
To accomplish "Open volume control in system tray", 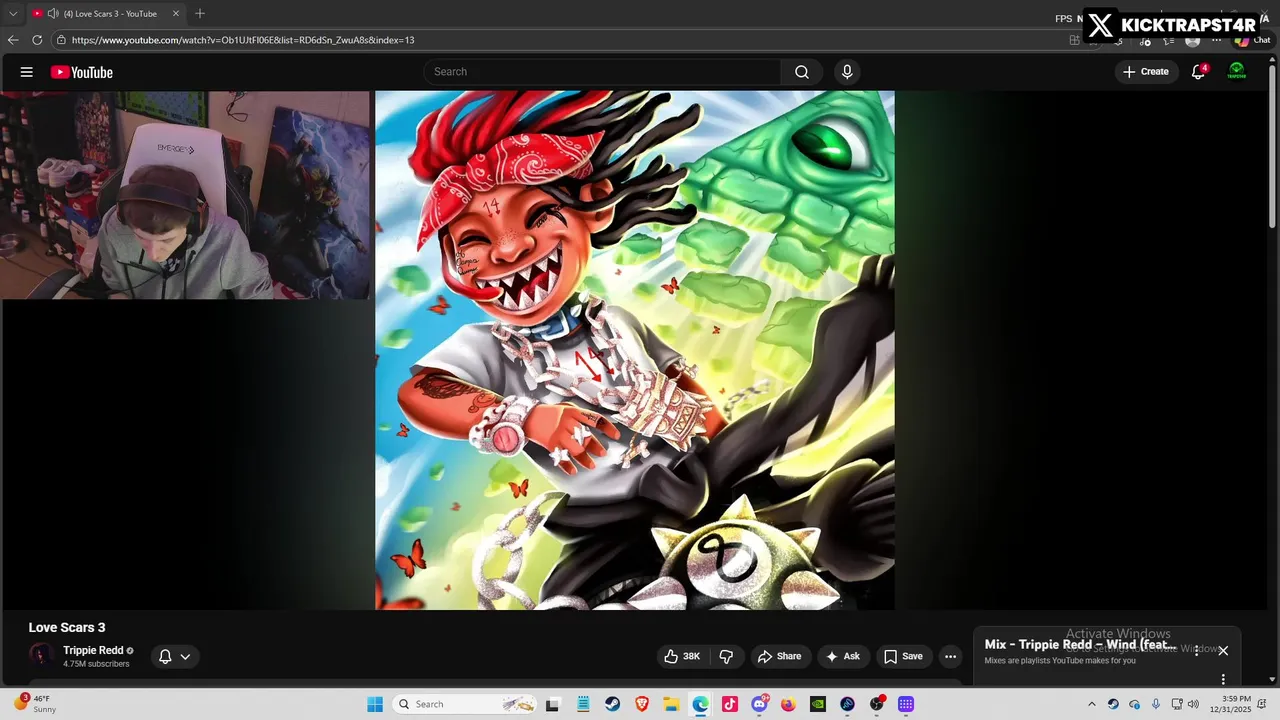I will (1193, 704).
